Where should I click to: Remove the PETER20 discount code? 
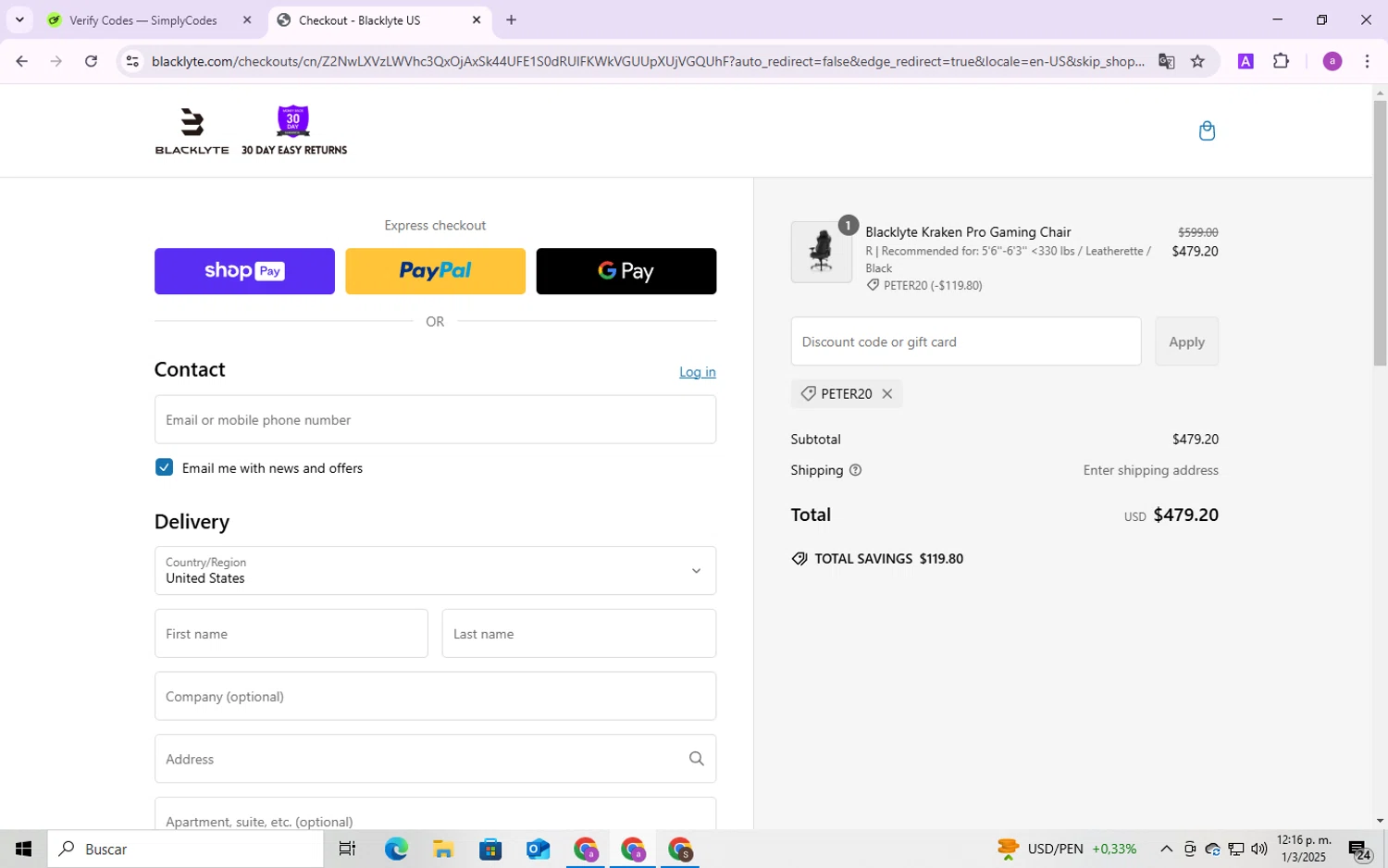[886, 394]
